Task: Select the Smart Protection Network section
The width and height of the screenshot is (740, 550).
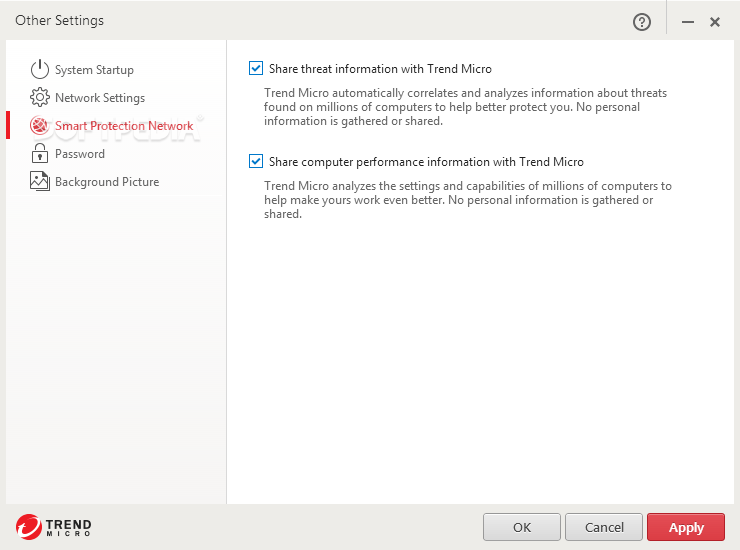Action: [x=124, y=126]
